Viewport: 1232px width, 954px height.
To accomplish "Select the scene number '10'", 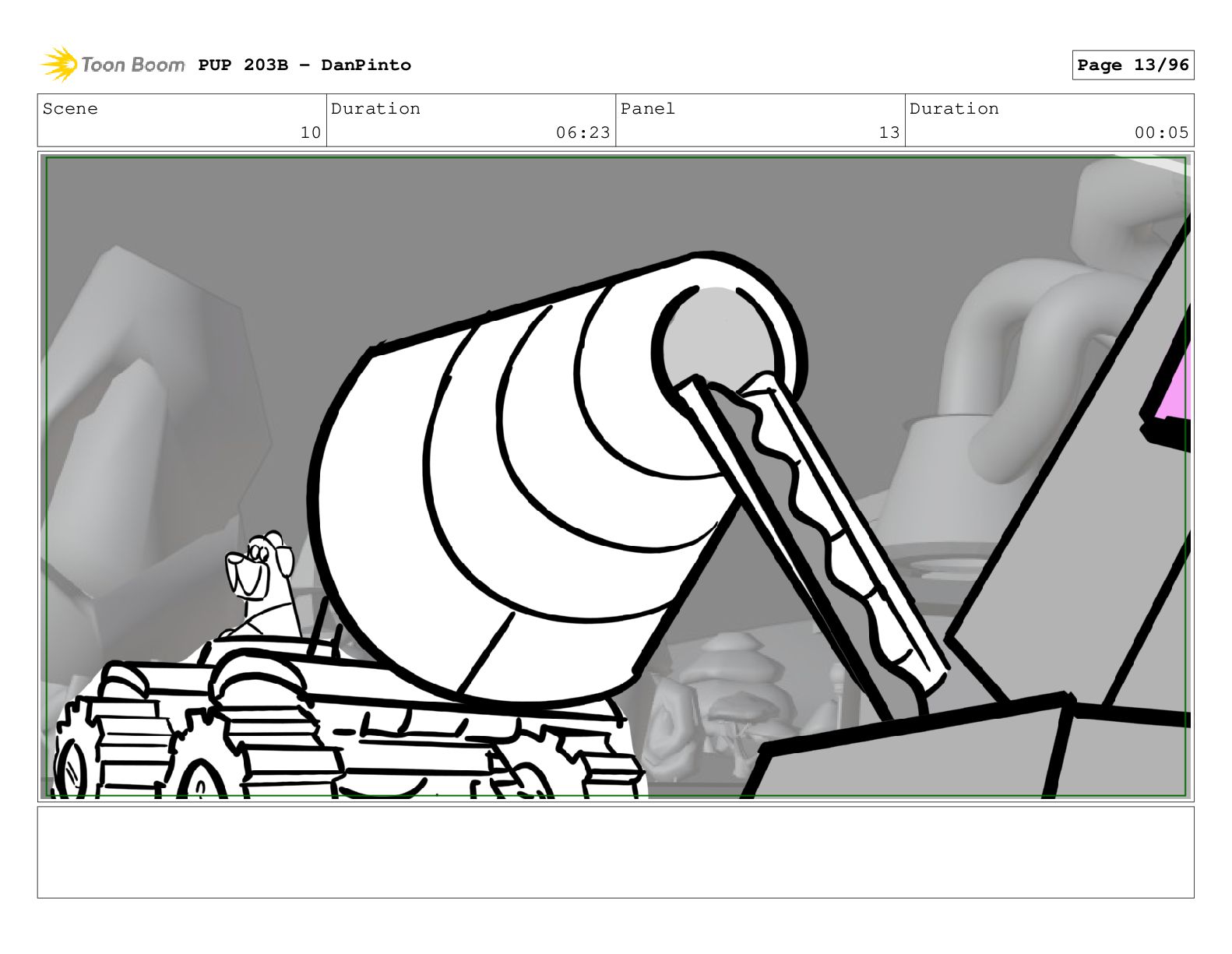I will [311, 133].
